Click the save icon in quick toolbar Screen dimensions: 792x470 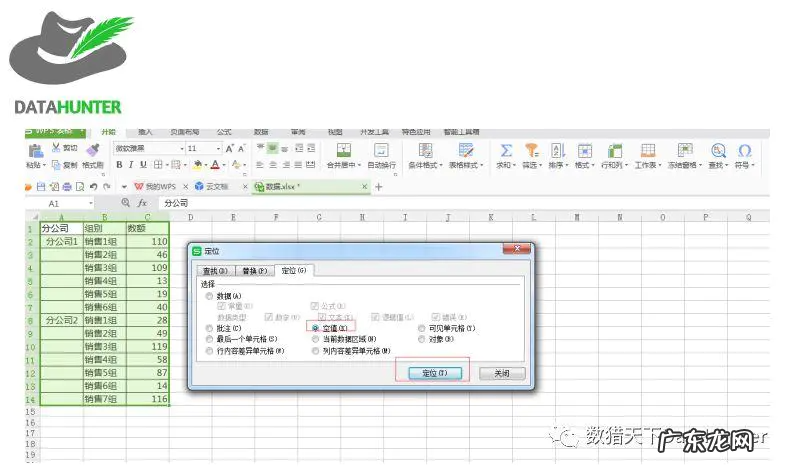[x=41, y=187]
